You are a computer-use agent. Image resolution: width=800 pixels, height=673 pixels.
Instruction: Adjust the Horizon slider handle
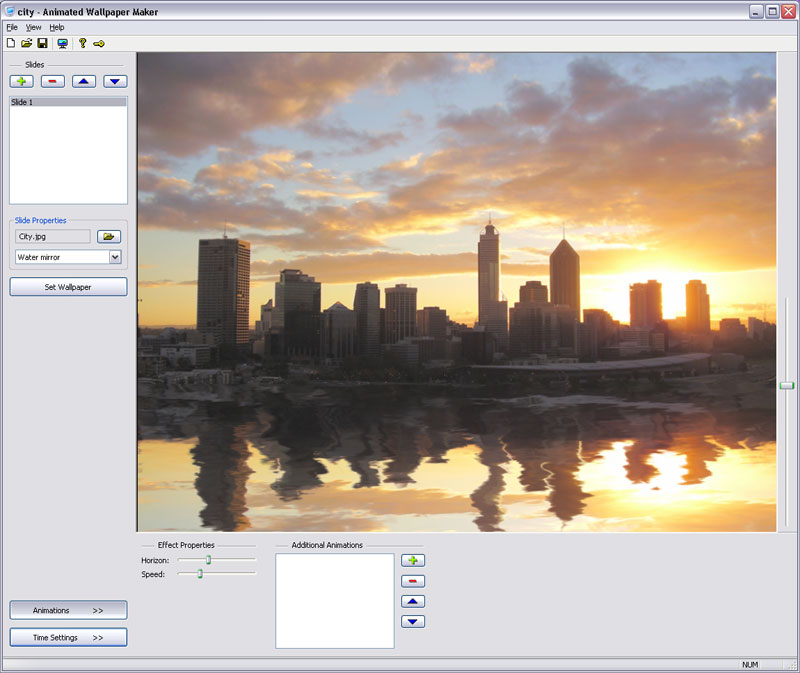click(210, 560)
